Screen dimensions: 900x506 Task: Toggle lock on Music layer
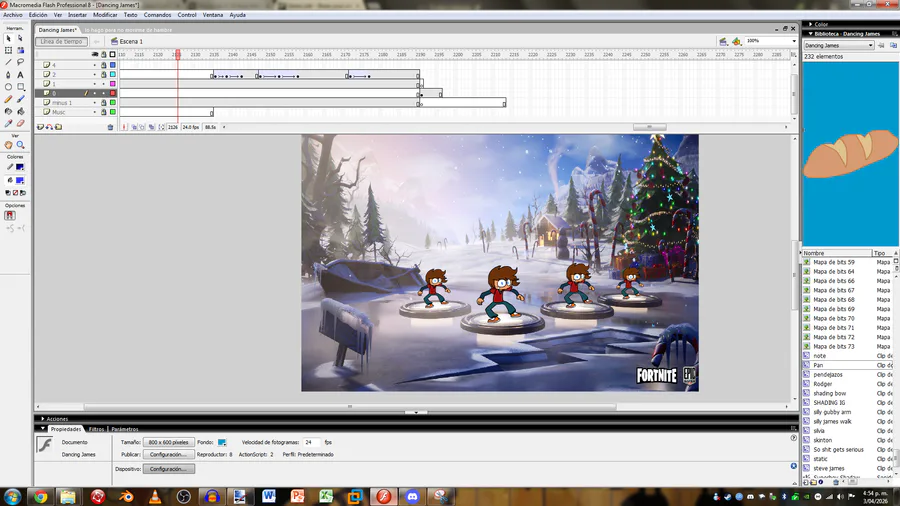[104, 112]
